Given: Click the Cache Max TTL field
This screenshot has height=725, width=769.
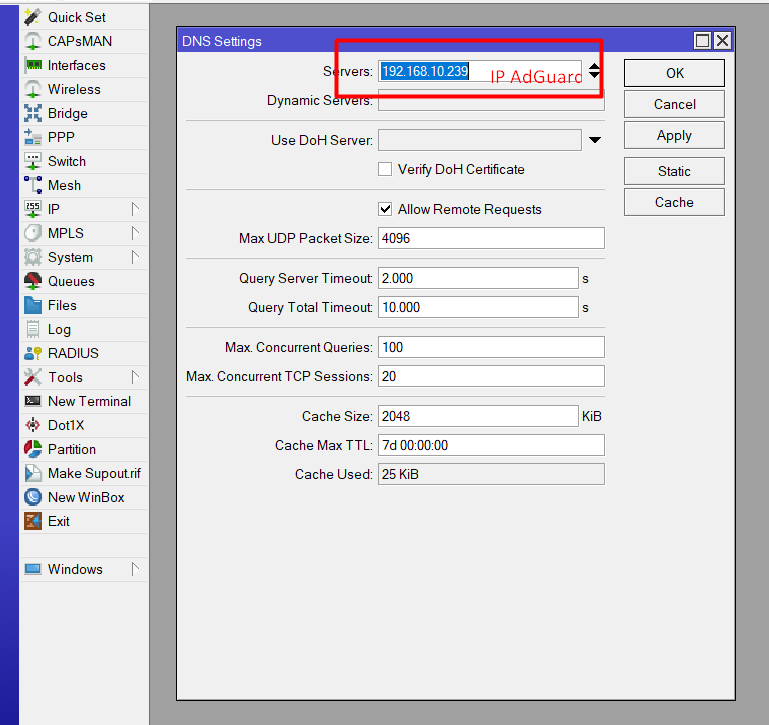Looking at the screenshot, I should coord(491,445).
